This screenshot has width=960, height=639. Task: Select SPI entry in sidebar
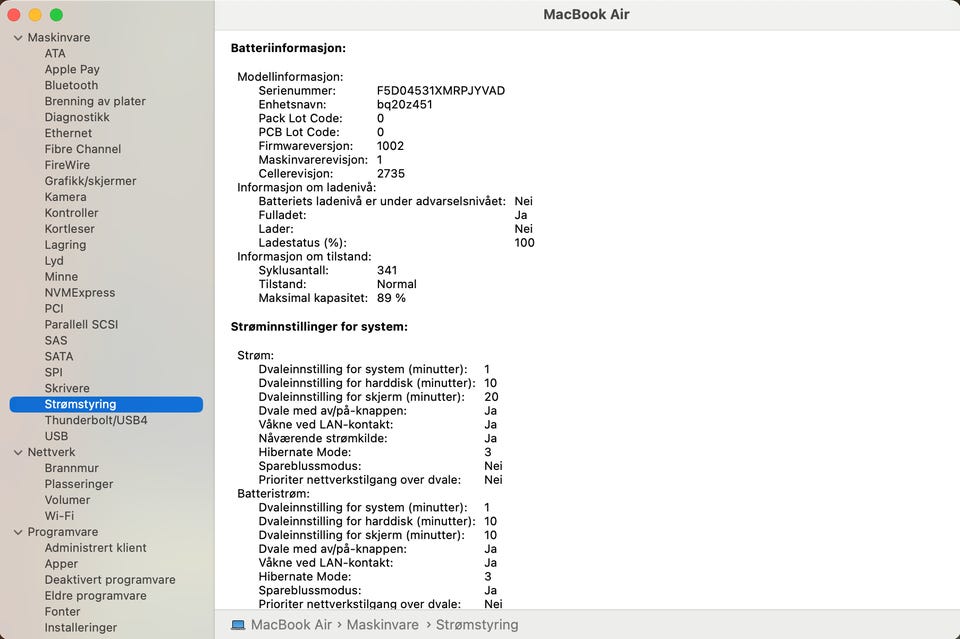53,372
